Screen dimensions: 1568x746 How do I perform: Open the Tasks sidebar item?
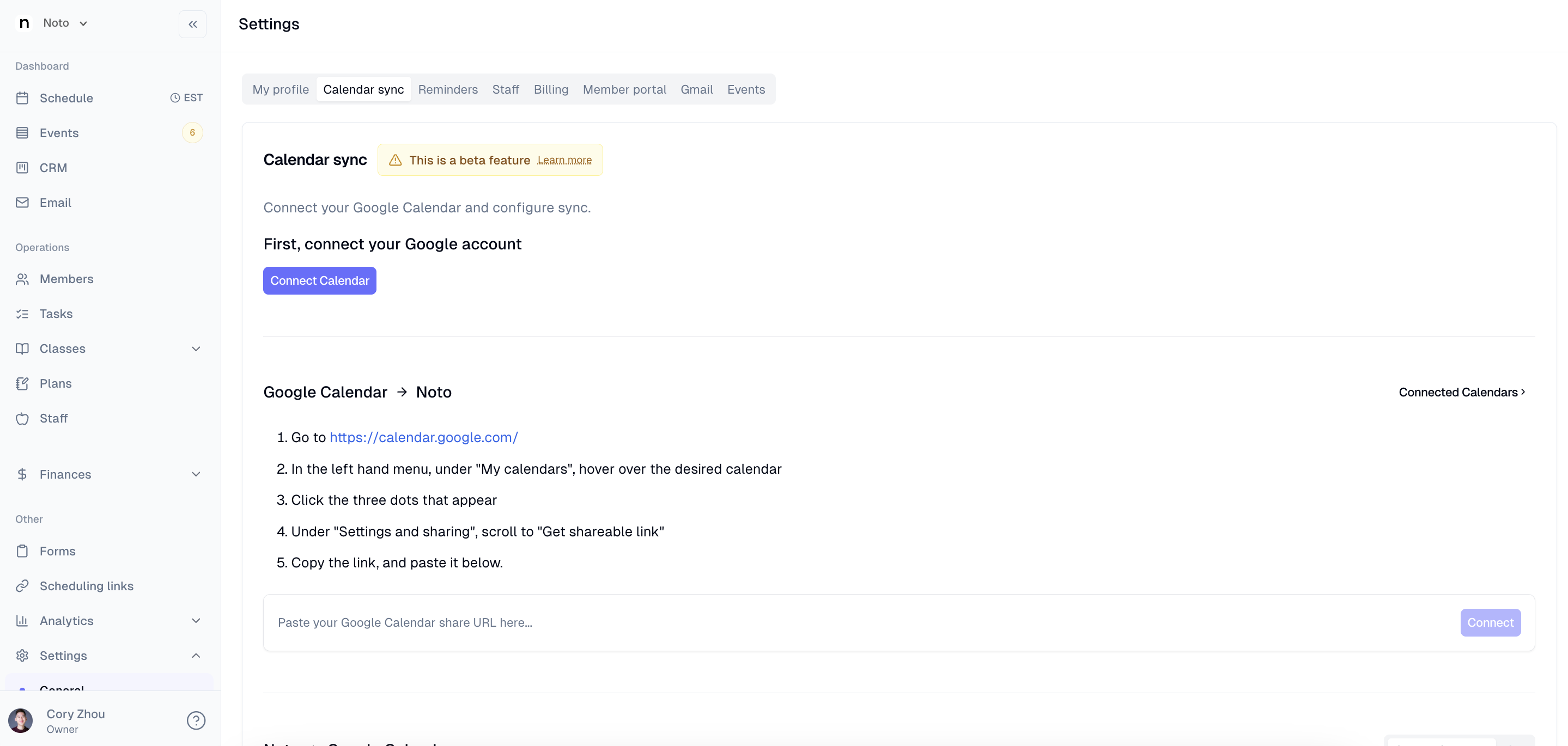pyautogui.click(x=56, y=314)
